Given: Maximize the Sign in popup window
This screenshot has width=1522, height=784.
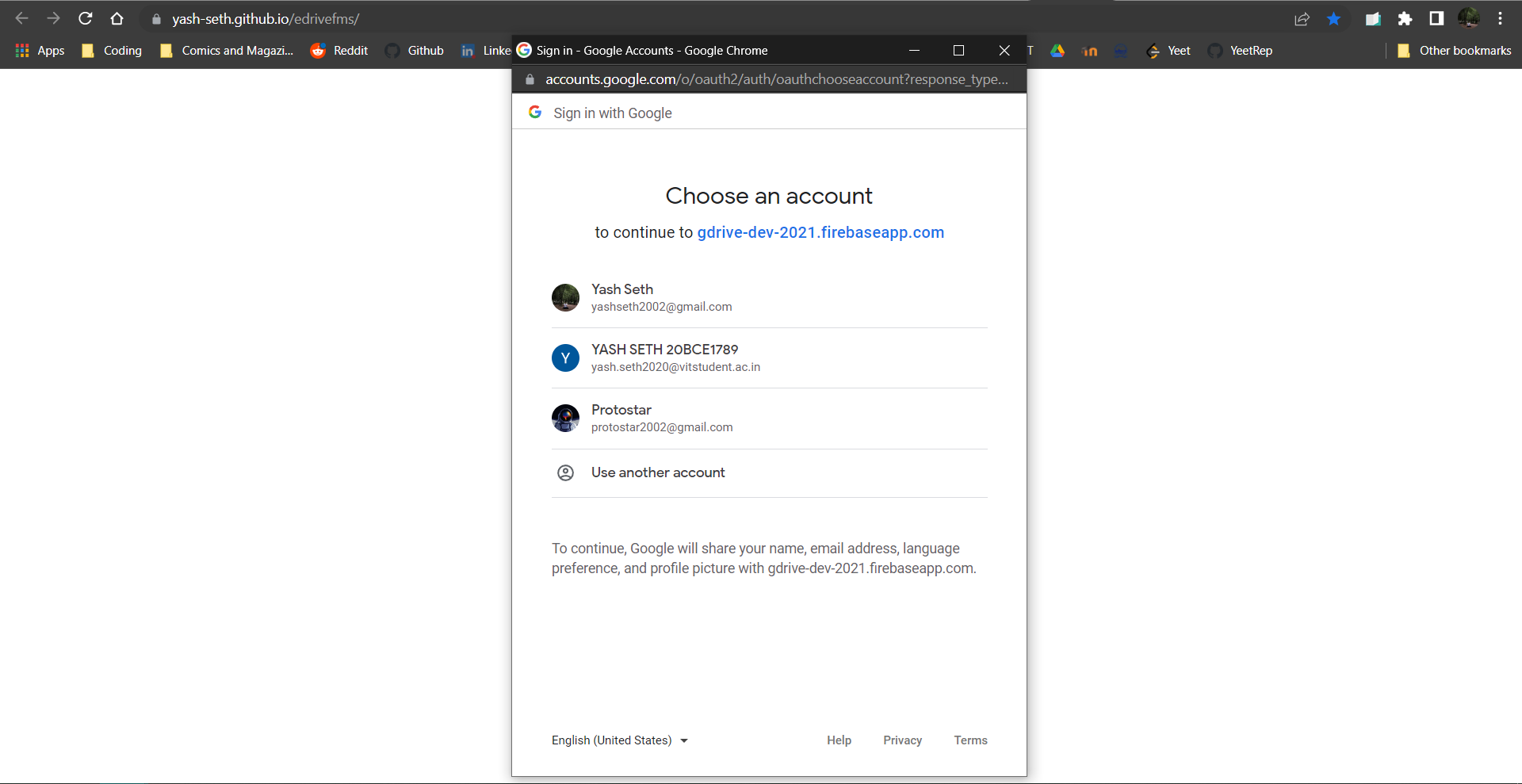Looking at the screenshot, I should pyautogui.click(x=958, y=50).
